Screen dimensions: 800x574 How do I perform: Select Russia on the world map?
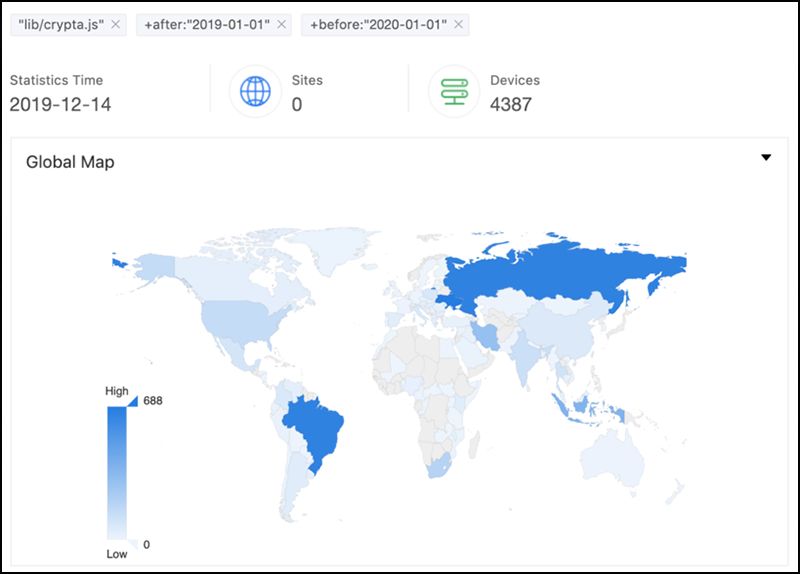tap(560, 275)
